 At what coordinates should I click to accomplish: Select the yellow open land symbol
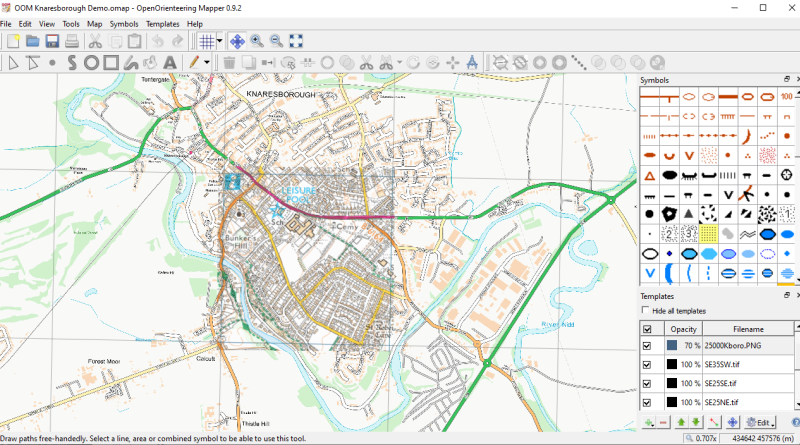coord(708,234)
